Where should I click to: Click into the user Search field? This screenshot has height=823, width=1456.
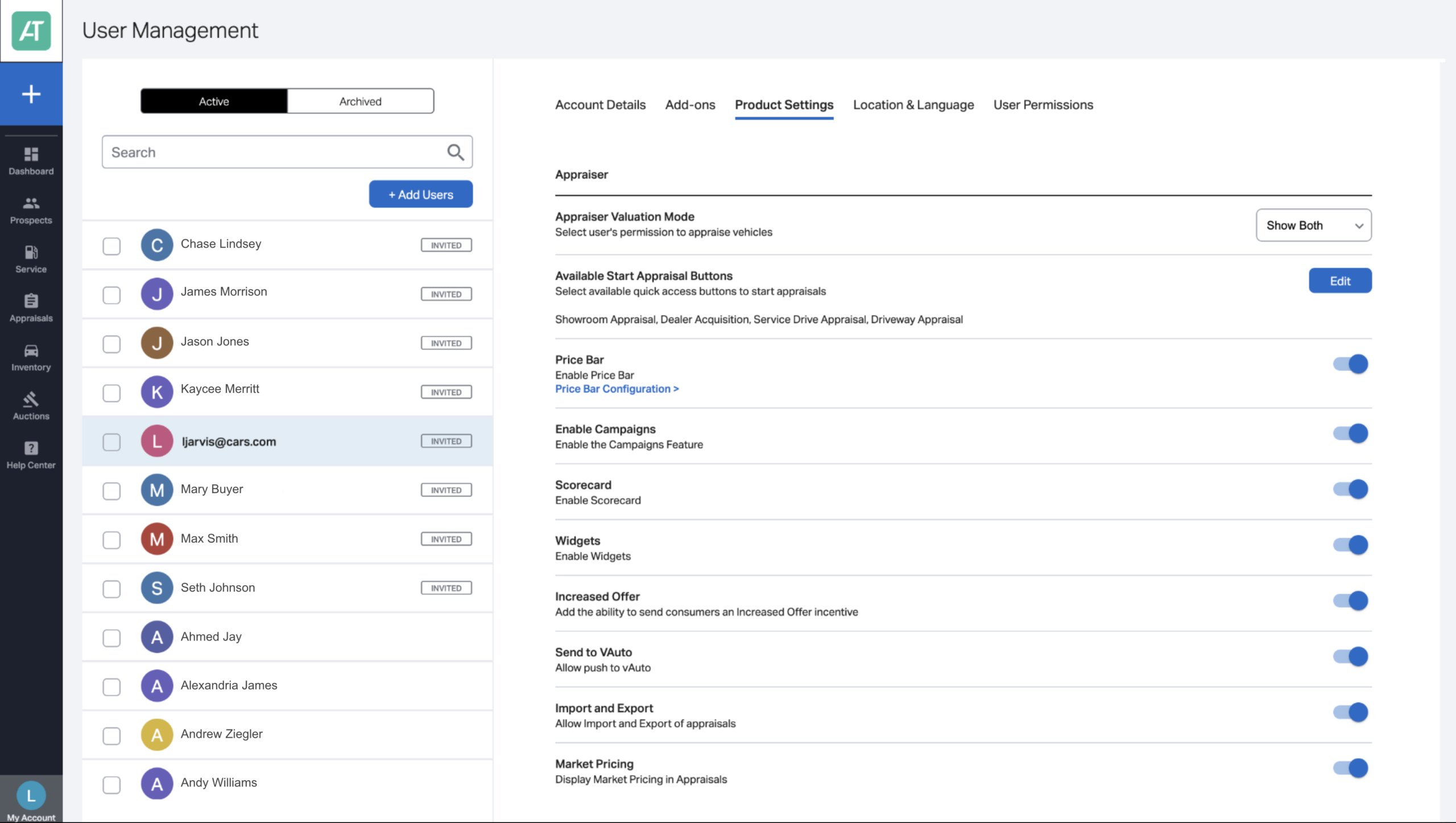[287, 152]
